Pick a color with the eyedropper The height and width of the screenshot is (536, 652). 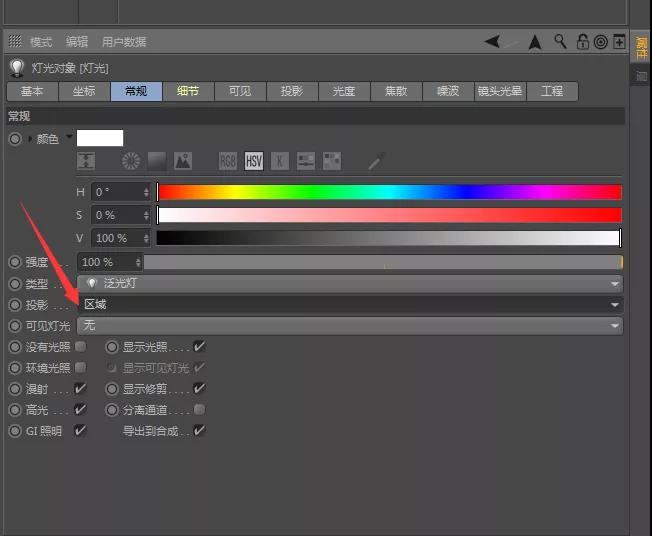point(376,161)
